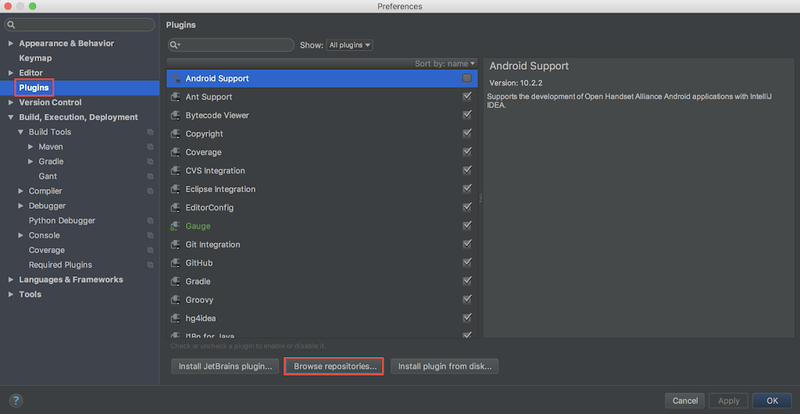Select Keymap in the settings sidebar
This screenshot has height=414, width=800.
35,58
